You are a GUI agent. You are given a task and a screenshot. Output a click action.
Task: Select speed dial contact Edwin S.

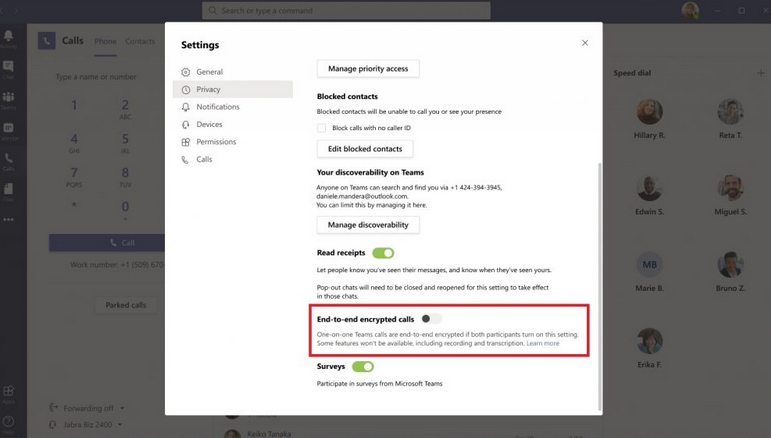pos(649,195)
